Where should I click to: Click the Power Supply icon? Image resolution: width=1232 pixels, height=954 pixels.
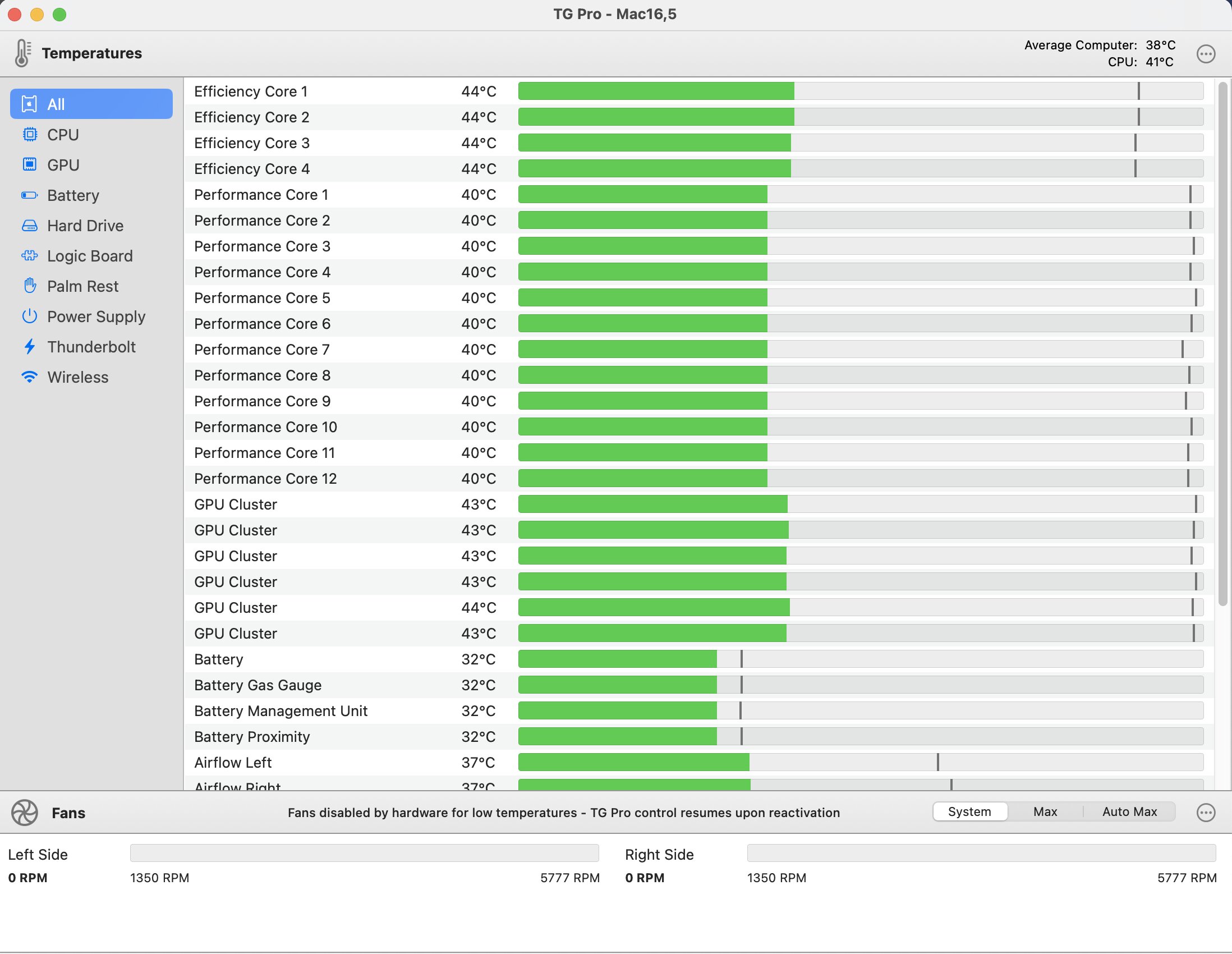[x=29, y=316]
